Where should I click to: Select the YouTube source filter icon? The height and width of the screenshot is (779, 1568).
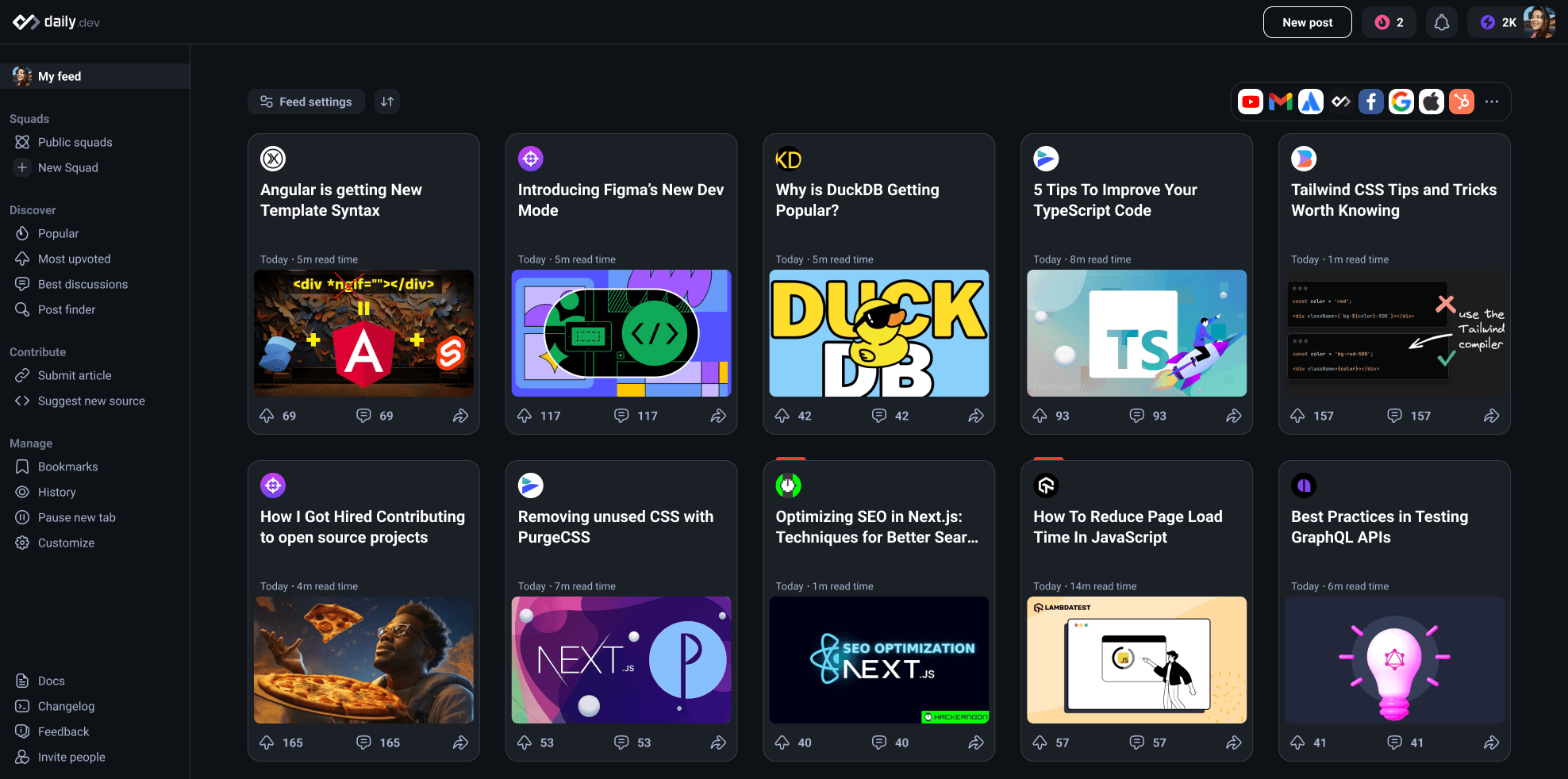1250,102
